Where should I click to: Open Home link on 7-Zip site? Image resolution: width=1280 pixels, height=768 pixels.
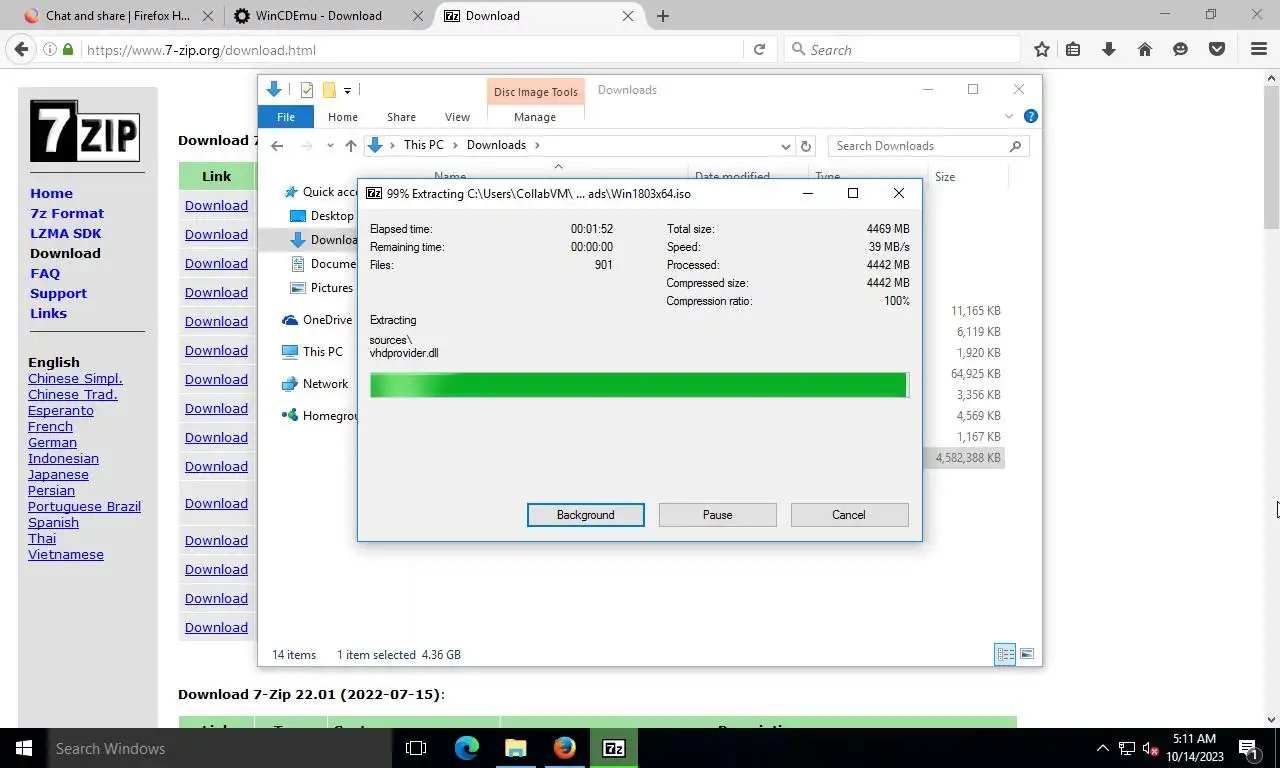pyautogui.click(x=51, y=194)
